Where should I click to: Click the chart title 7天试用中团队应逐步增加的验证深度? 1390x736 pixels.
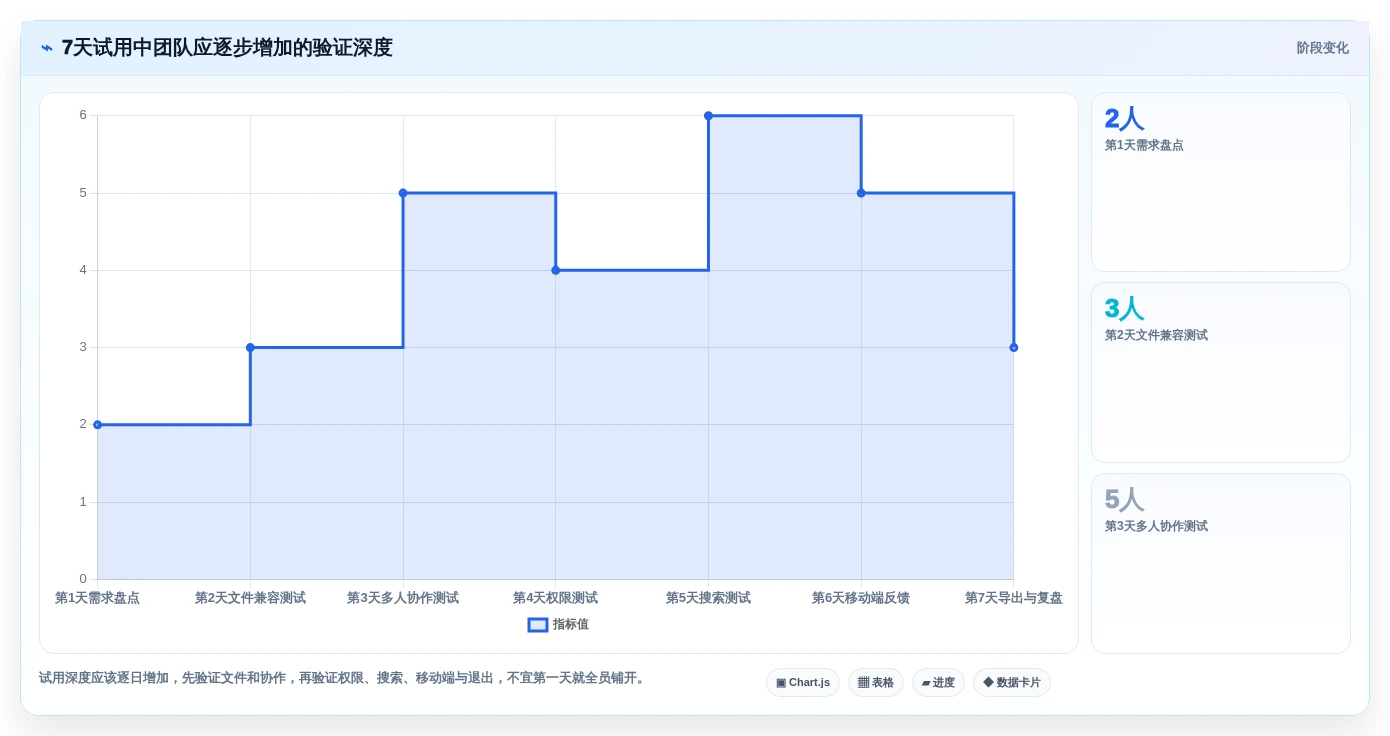[x=227, y=48]
